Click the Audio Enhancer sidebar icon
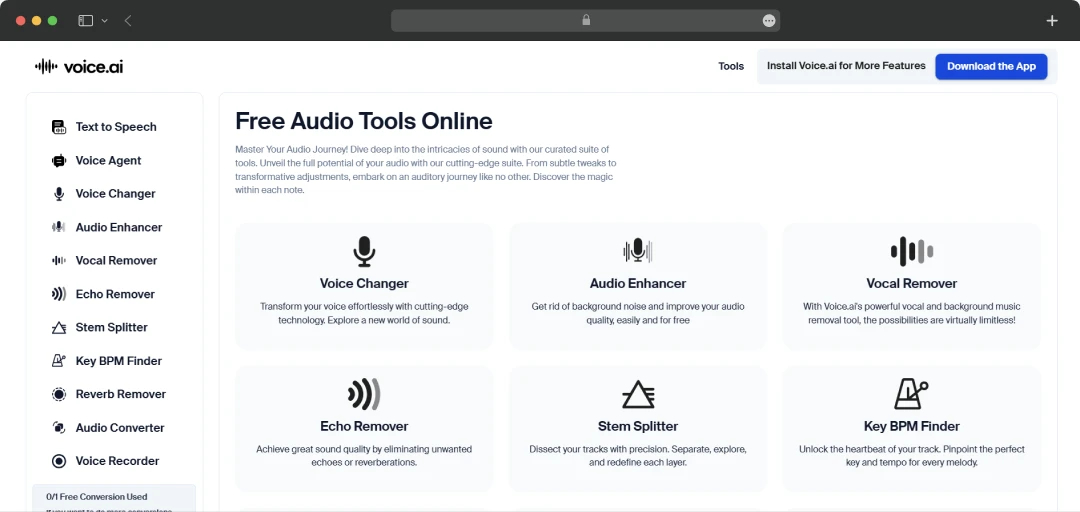1080x512 pixels. [59, 227]
